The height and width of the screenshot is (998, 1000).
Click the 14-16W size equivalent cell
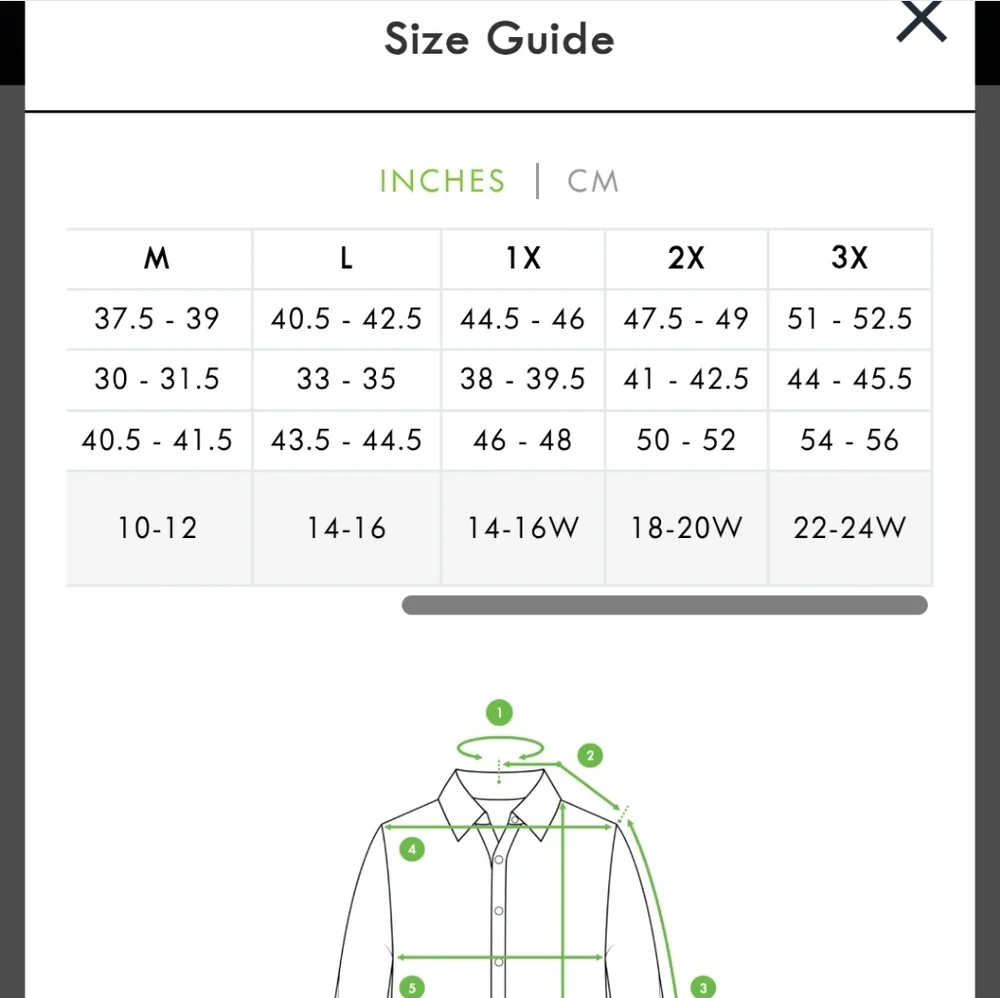[522, 528]
